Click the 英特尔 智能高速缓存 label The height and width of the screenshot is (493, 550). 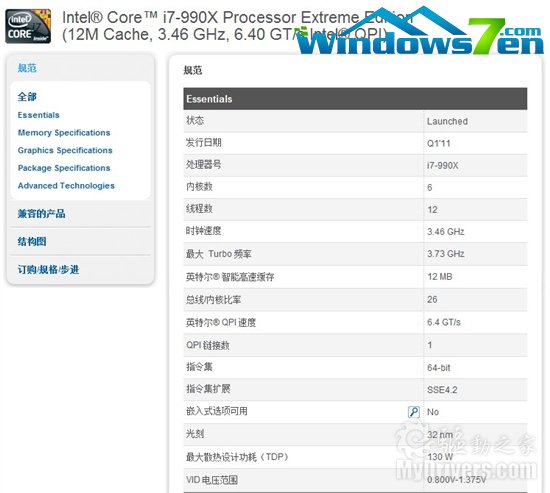(x=230, y=277)
